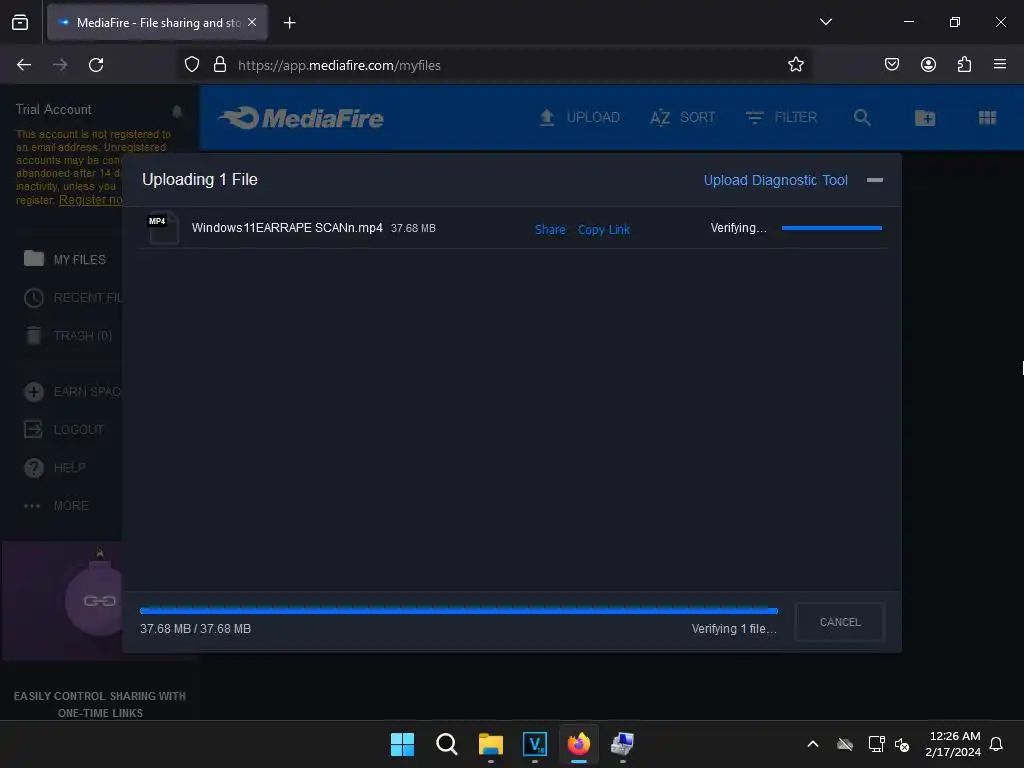This screenshot has height=768, width=1024.
Task: Cancel the upload
Action: coord(840,622)
